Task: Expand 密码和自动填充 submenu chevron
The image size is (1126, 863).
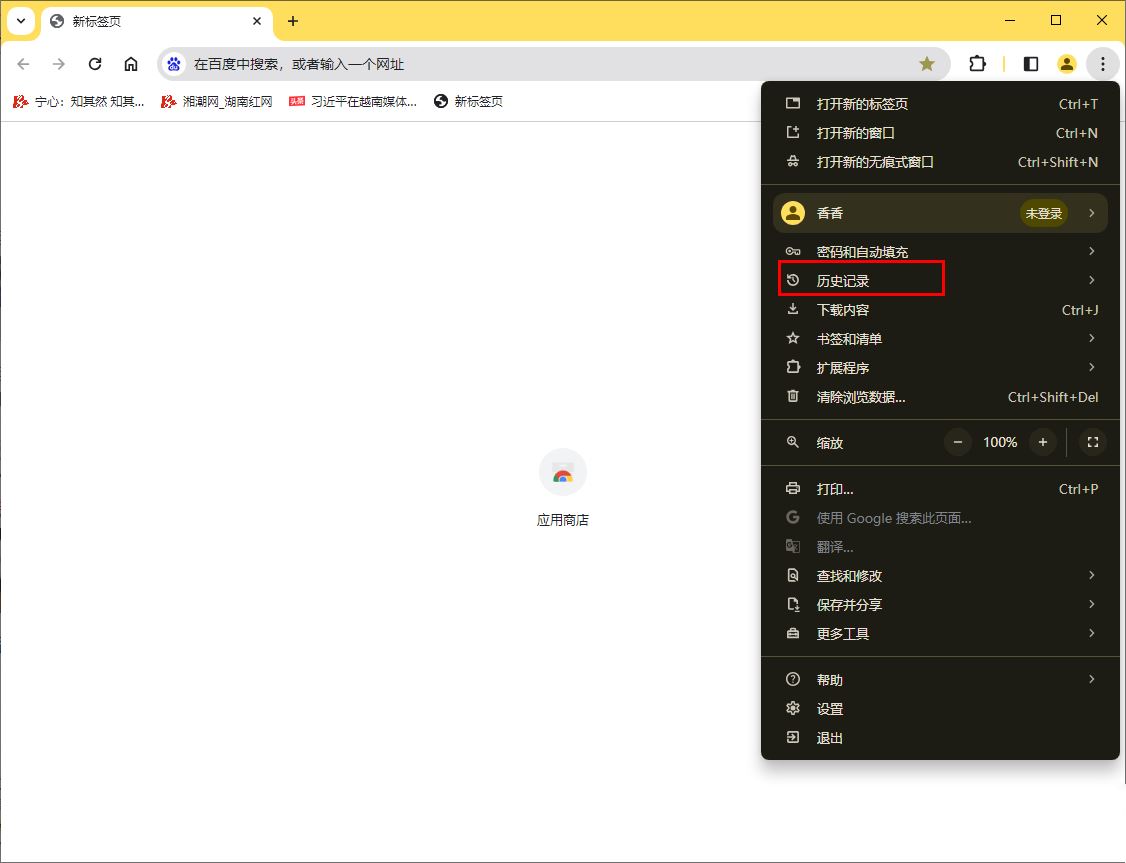Action: [x=1092, y=251]
